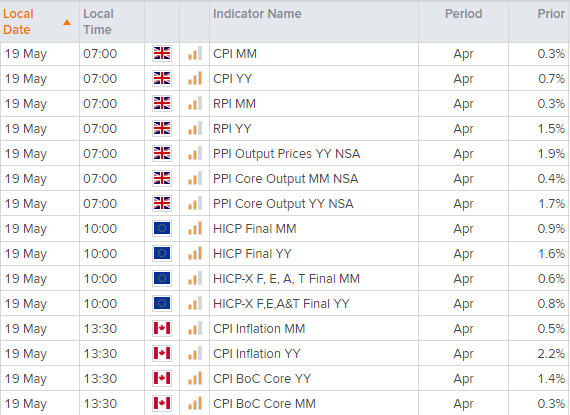Click the 0.8% prior value for HICP-X F,E,A&T Final YY
Image resolution: width=570 pixels, height=415 pixels.
tap(551, 304)
